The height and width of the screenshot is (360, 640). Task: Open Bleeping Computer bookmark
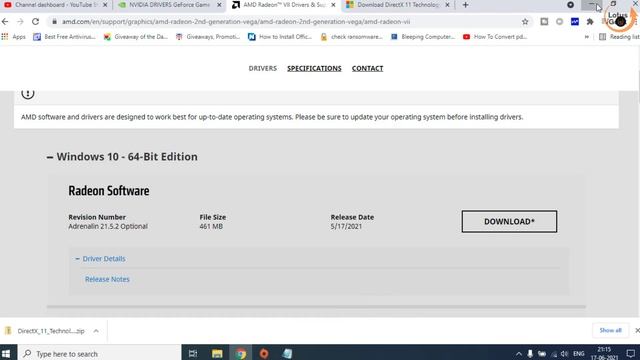pos(423,37)
